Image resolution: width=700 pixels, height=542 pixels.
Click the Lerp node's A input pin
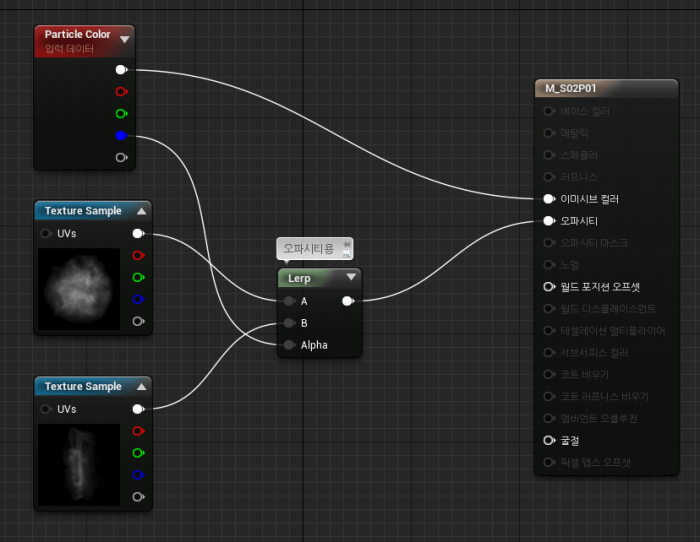pos(289,300)
